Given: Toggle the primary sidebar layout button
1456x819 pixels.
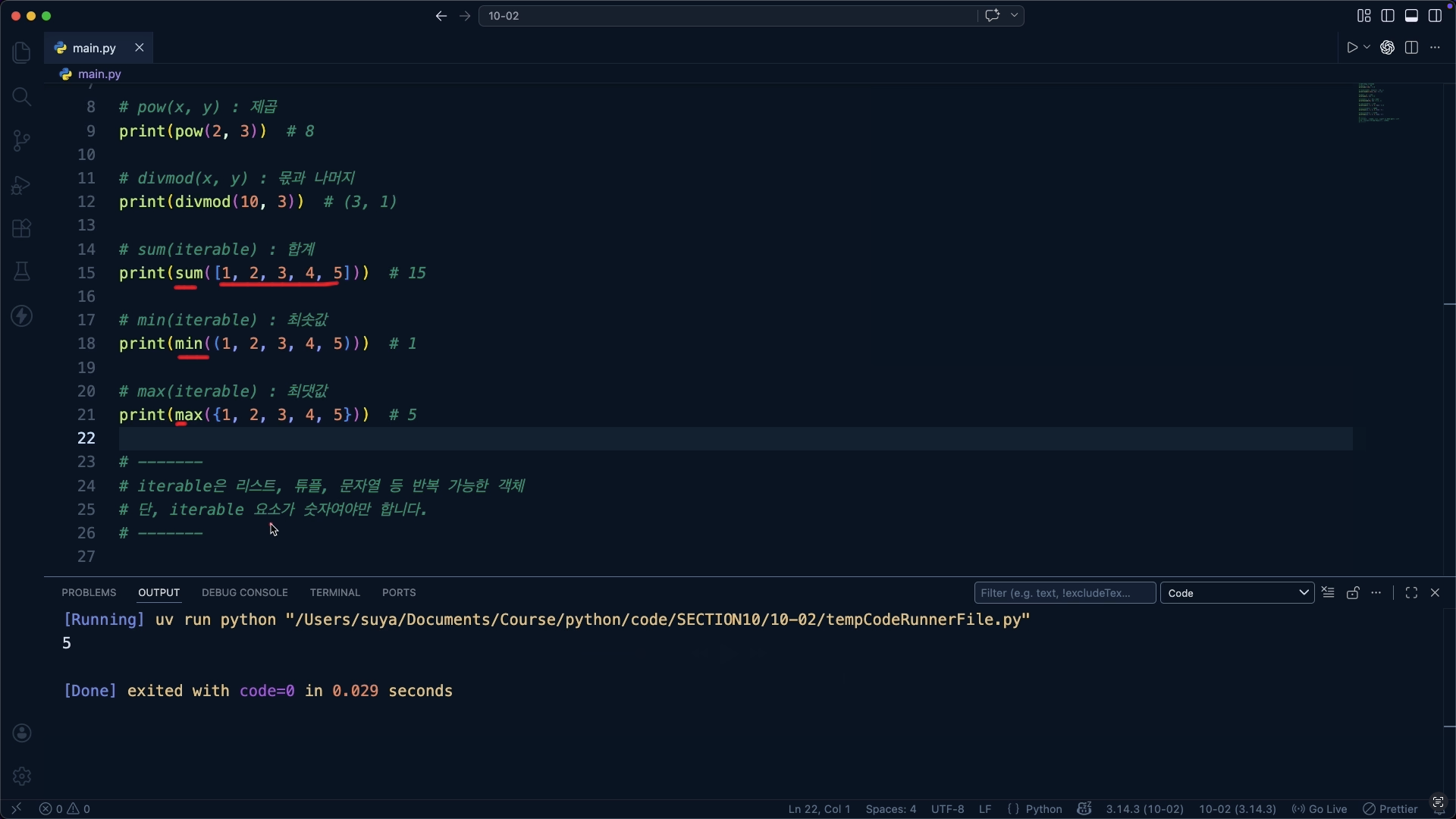Looking at the screenshot, I should click(x=1388, y=16).
